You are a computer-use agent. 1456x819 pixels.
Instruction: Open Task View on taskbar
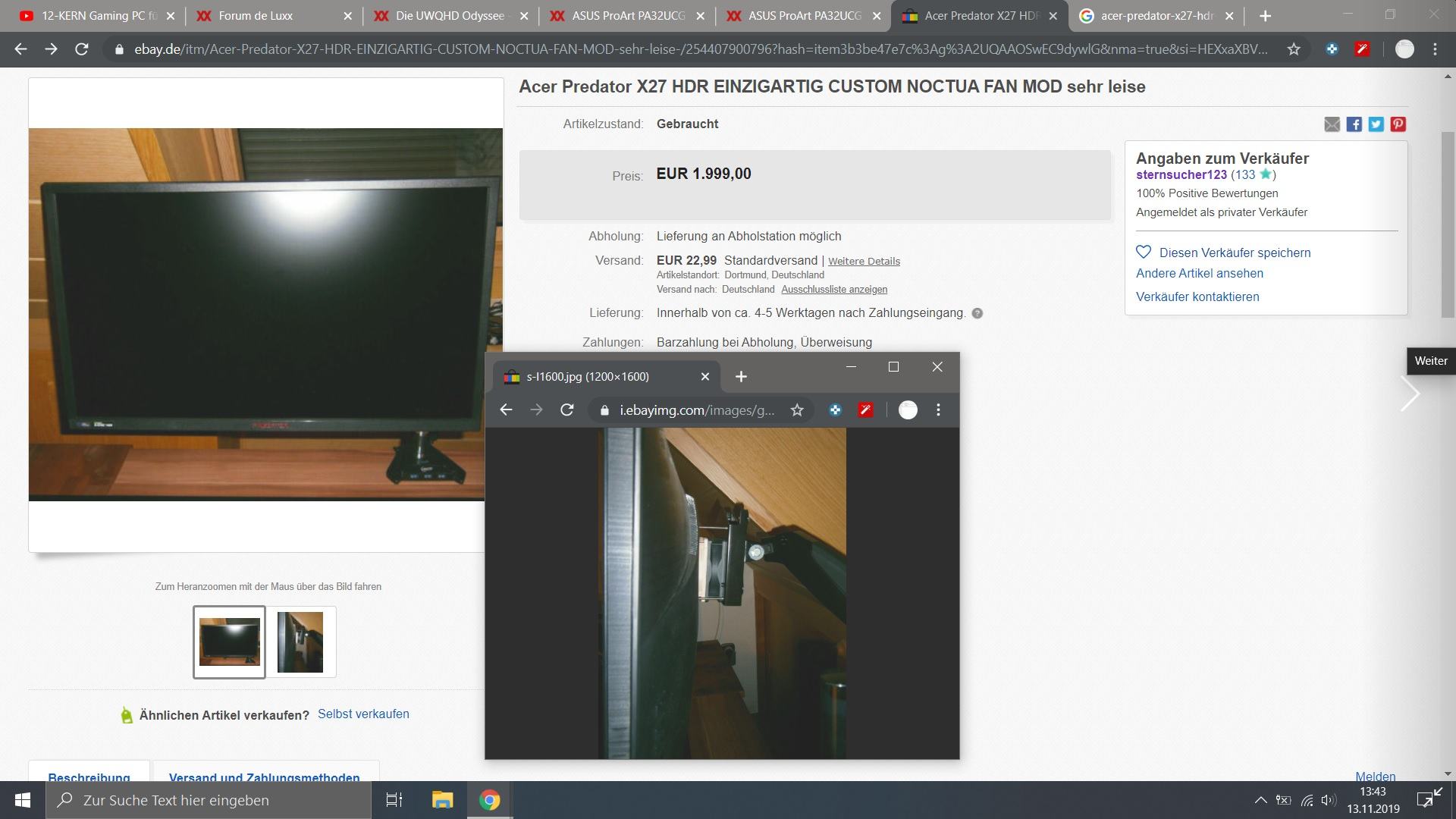[x=394, y=800]
